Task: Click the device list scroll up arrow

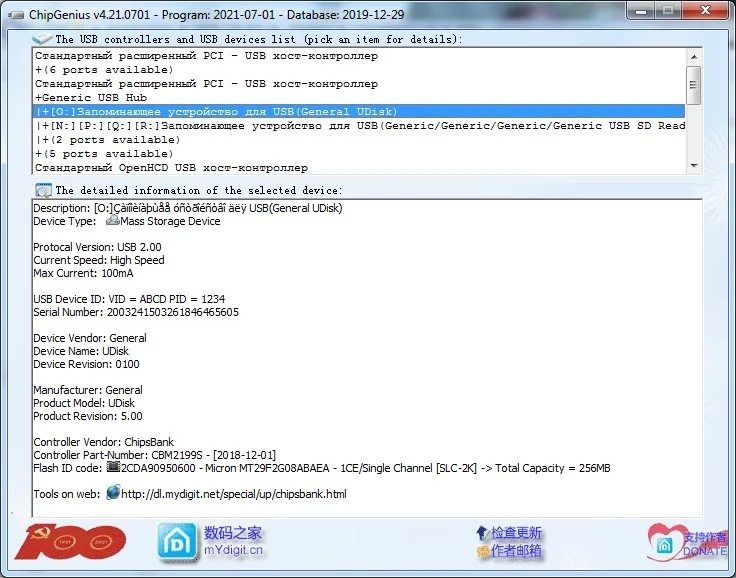Action: tap(694, 57)
